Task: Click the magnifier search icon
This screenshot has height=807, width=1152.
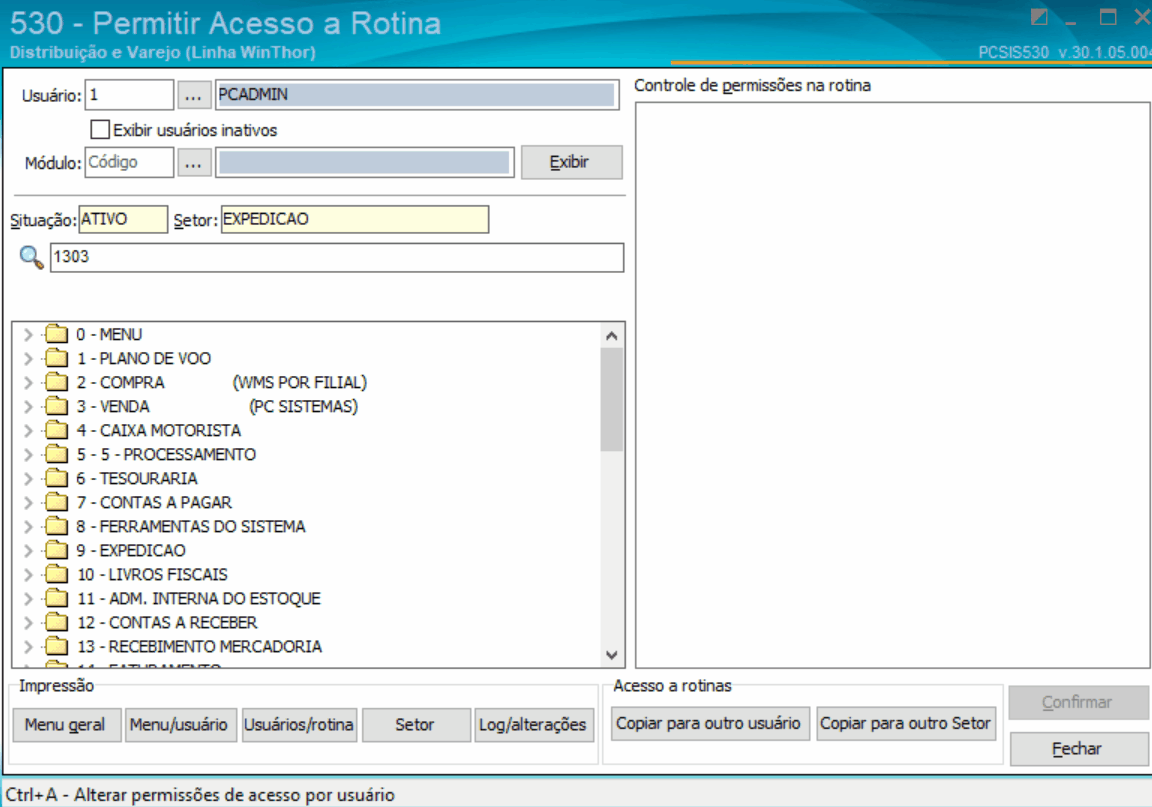Action: pos(31,257)
